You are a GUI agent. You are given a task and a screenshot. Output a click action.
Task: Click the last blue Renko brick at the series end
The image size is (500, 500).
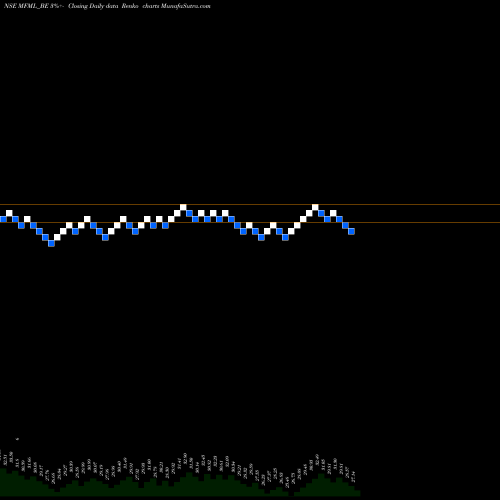coord(351,231)
